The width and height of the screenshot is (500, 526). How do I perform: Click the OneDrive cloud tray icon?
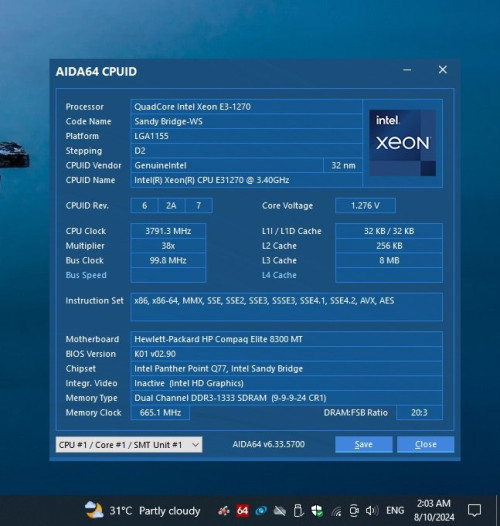point(279,511)
